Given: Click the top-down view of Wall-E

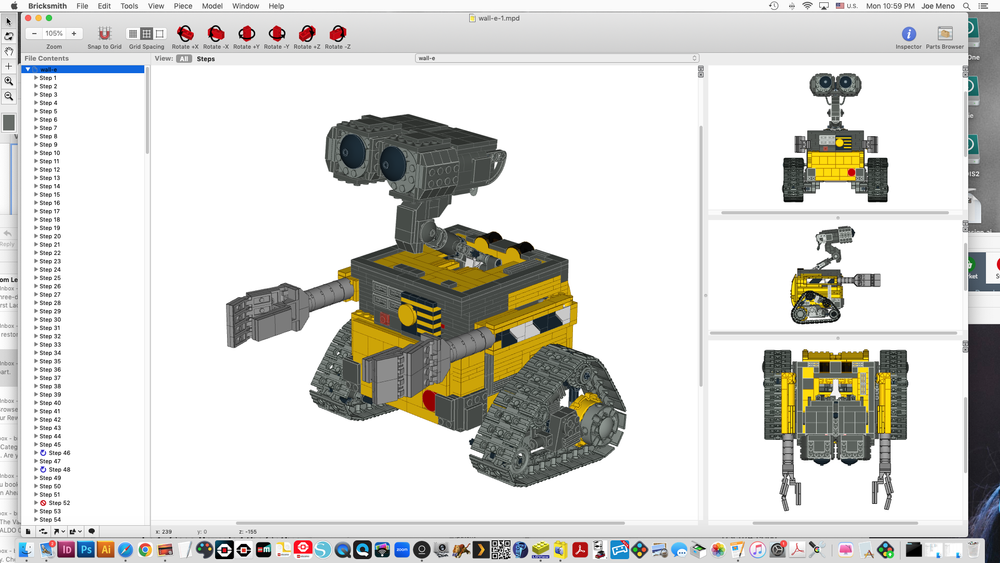Looking at the screenshot, I should tap(835, 428).
